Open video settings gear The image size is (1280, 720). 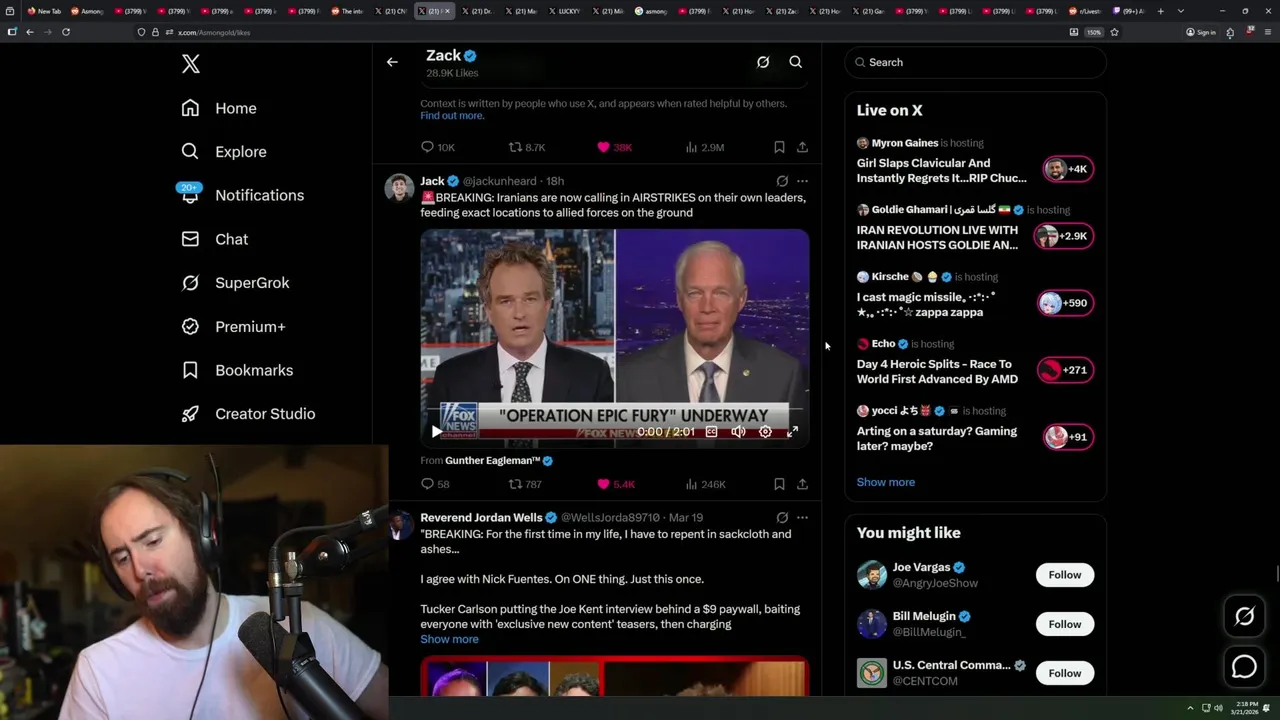(765, 432)
